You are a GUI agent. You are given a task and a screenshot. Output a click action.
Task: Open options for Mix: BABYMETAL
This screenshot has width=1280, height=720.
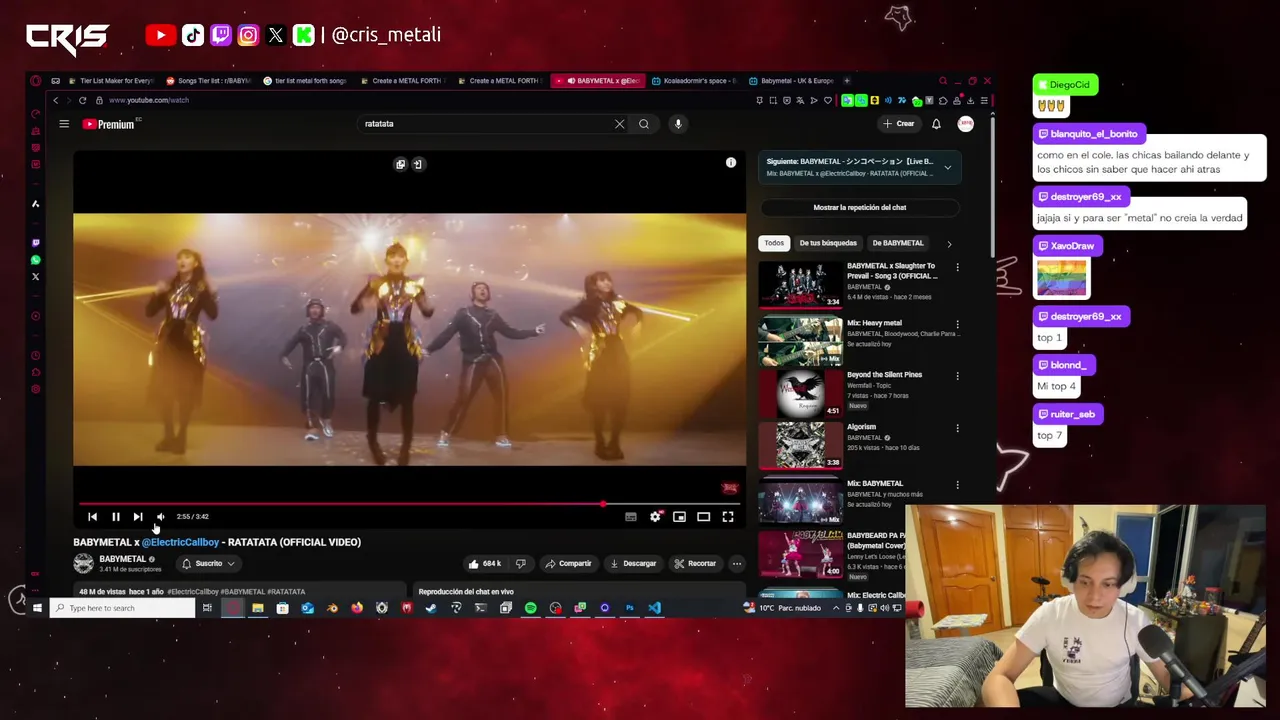(x=957, y=484)
